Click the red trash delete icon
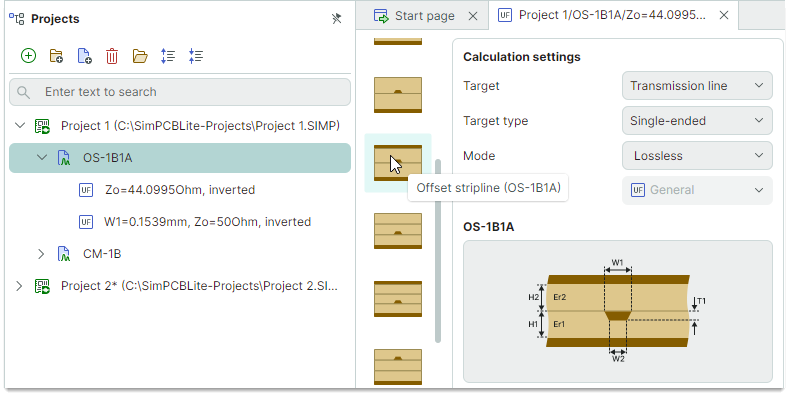Image resolution: width=790 pixels, height=397 pixels. 112,56
